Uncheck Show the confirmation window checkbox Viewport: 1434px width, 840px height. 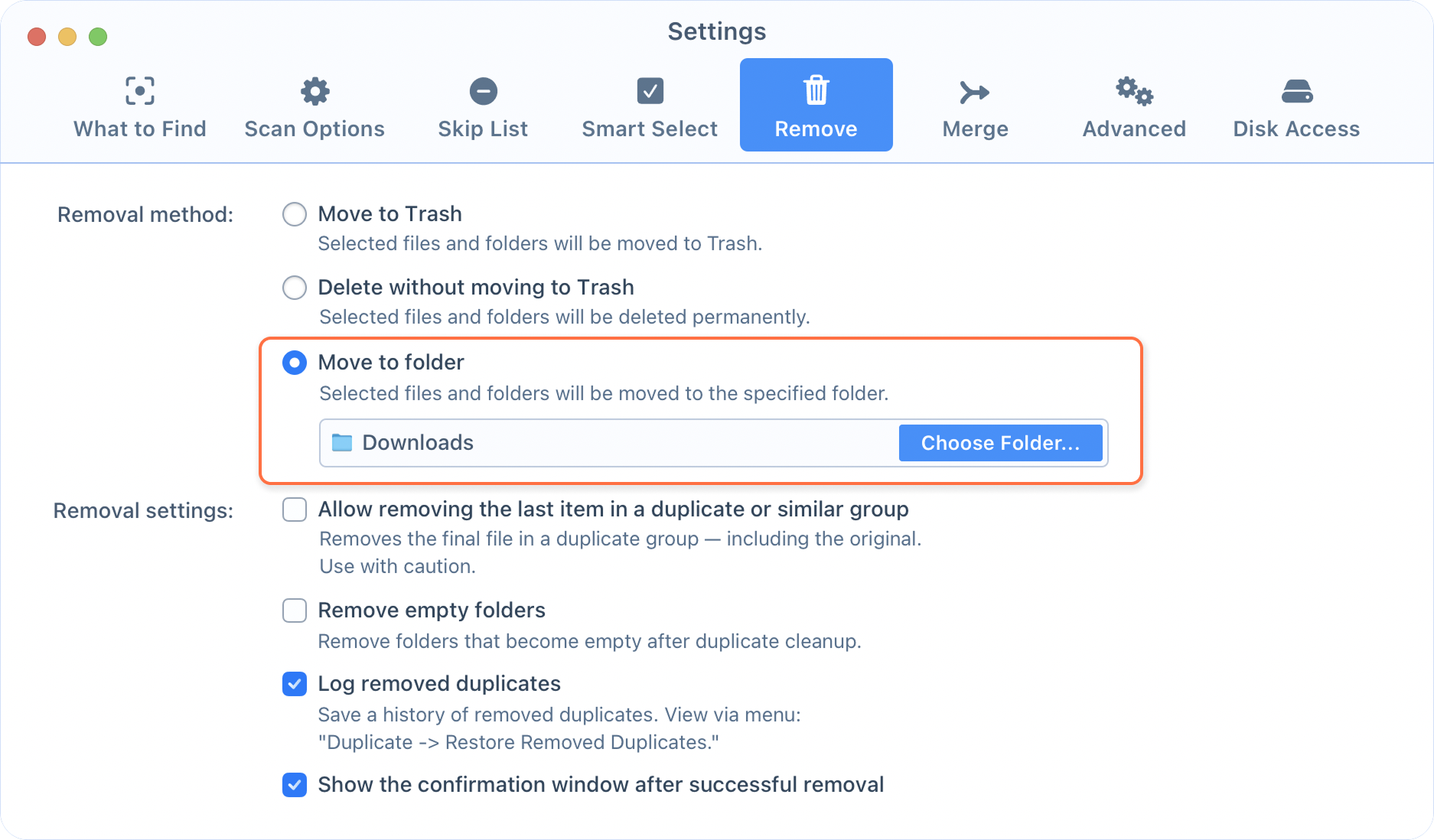pos(295,785)
